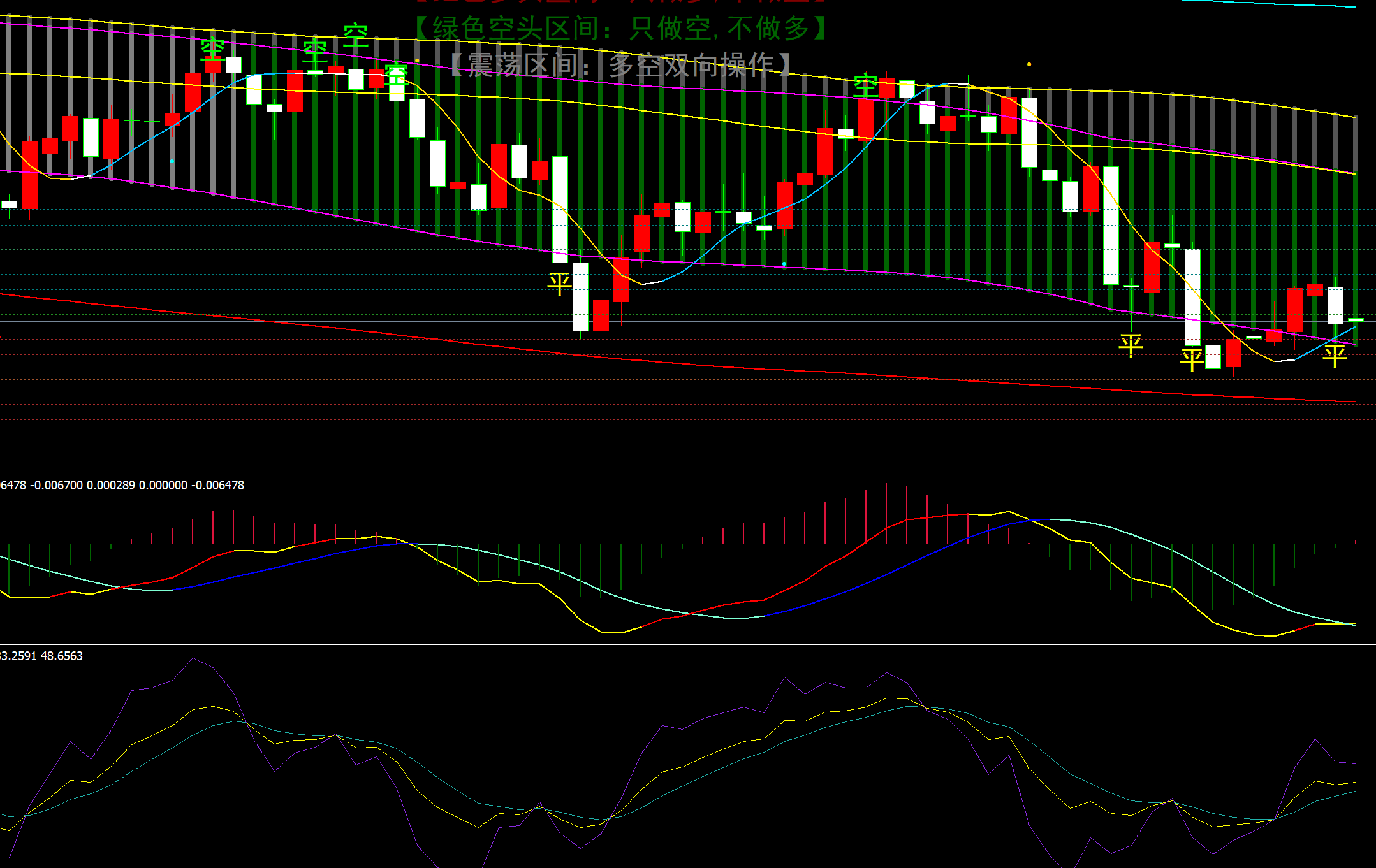Click the leftmost yellow 平 close-position marker

pos(559,284)
